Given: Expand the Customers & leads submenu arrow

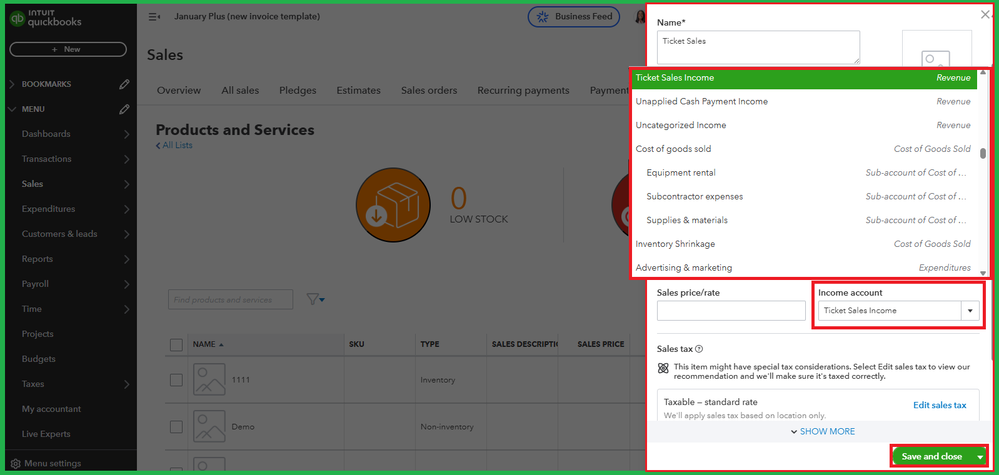Looking at the screenshot, I should click(126, 234).
